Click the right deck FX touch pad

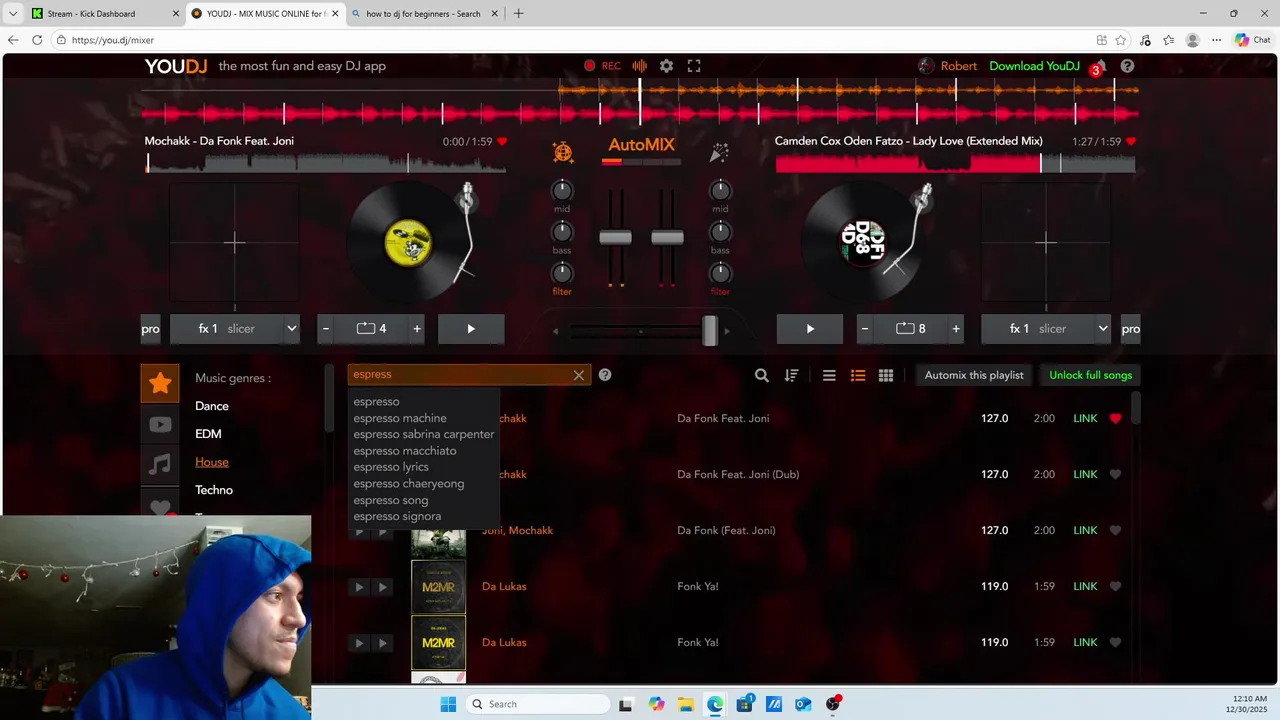[1046, 242]
